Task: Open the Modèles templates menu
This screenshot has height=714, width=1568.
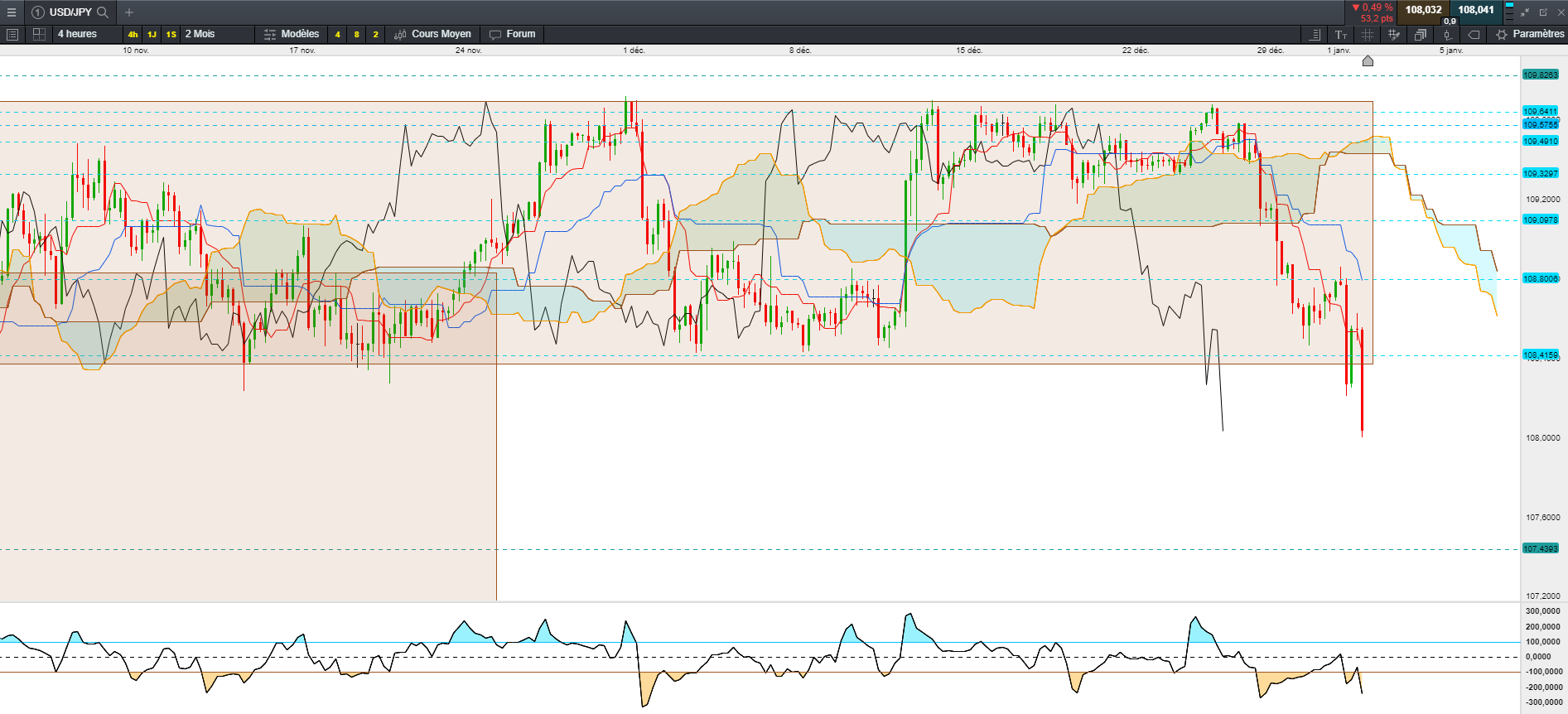Action: click(x=292, y=34)
